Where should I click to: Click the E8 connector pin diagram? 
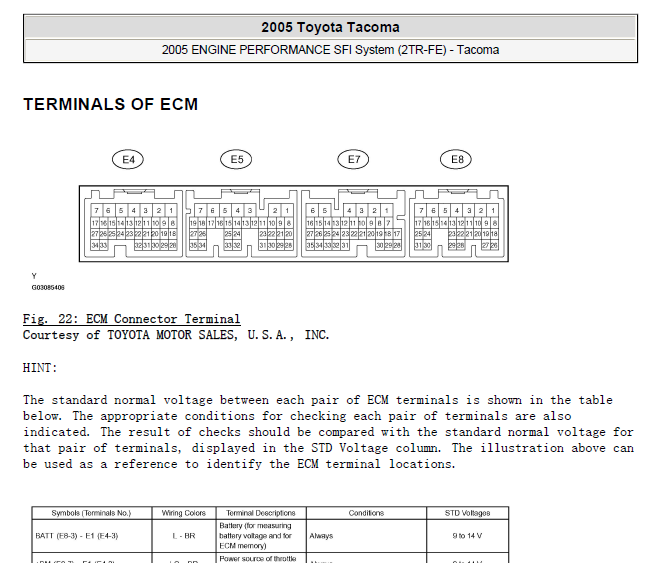pos(457,224)
